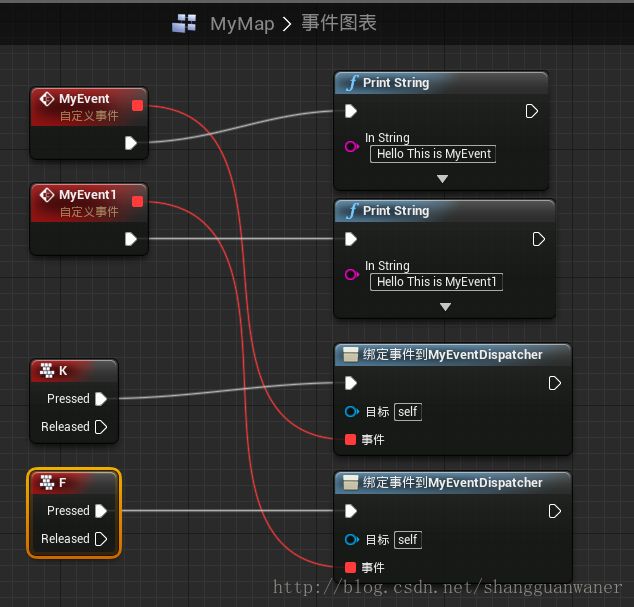This screenshot has width=634, height=607.
Task: Click the icon on lower bind event node
Action: [x=351, y=482]
